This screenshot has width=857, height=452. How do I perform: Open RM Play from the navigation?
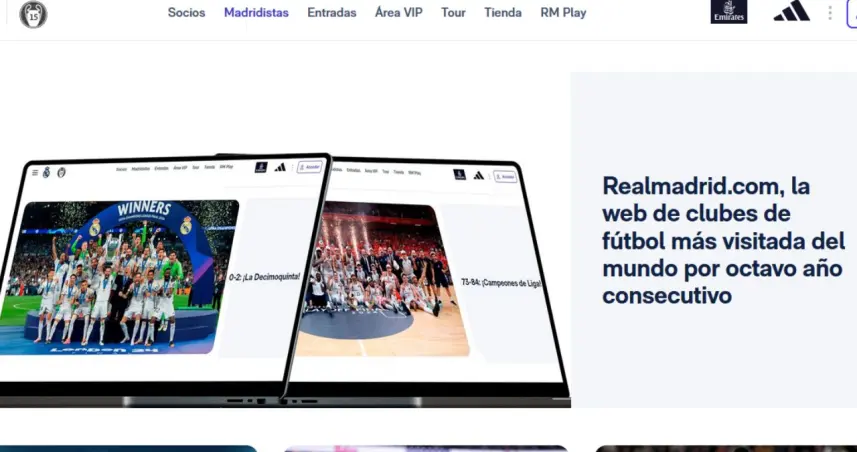[563, 13]
